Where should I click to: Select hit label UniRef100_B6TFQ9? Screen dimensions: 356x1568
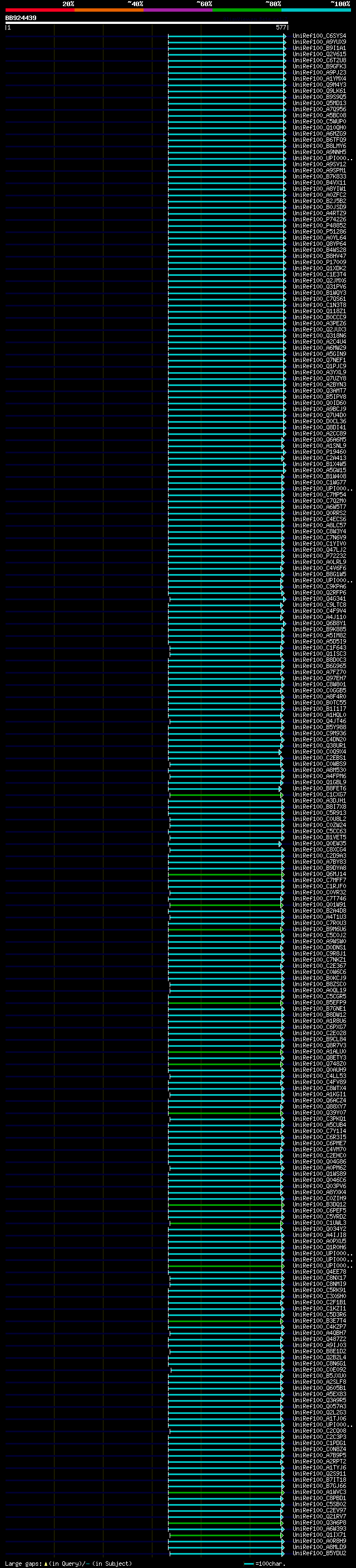tap(319, 140)
